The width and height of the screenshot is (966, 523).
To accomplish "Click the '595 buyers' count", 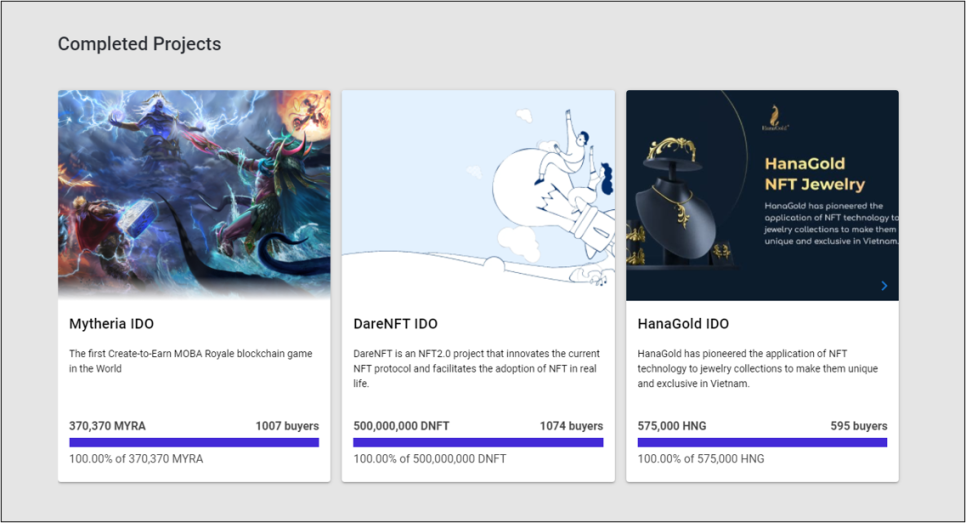I will coord(859,426).
